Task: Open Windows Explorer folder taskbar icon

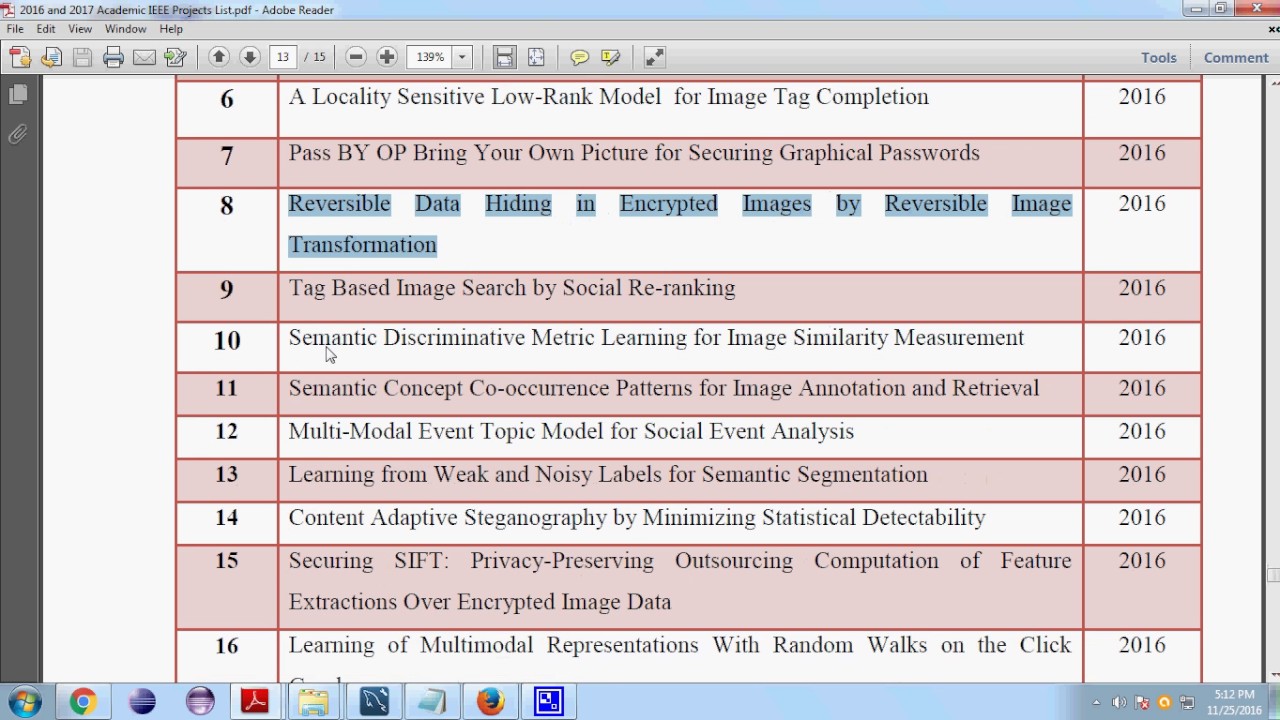Action: point(314,702)
